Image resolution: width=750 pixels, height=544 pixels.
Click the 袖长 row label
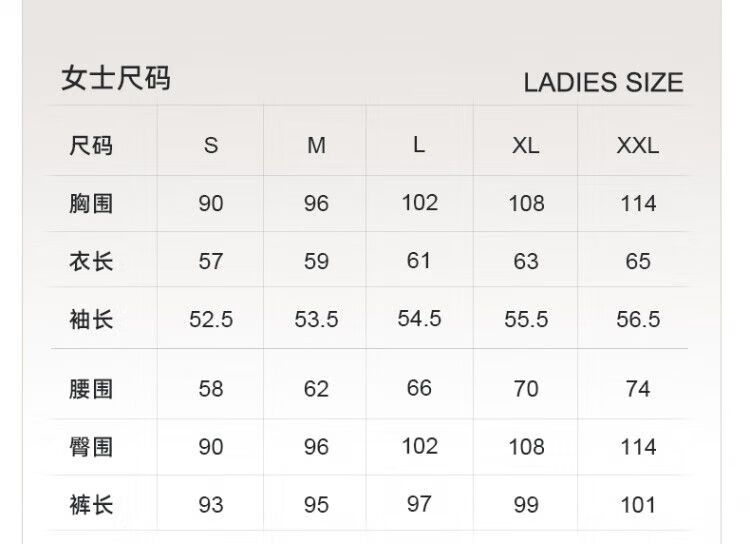(91, 319)
